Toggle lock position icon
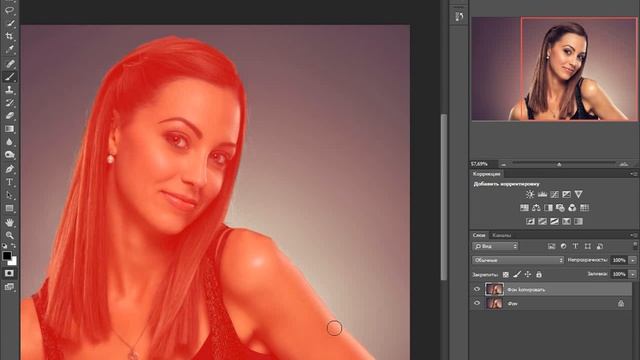 (x=528, y=275)
